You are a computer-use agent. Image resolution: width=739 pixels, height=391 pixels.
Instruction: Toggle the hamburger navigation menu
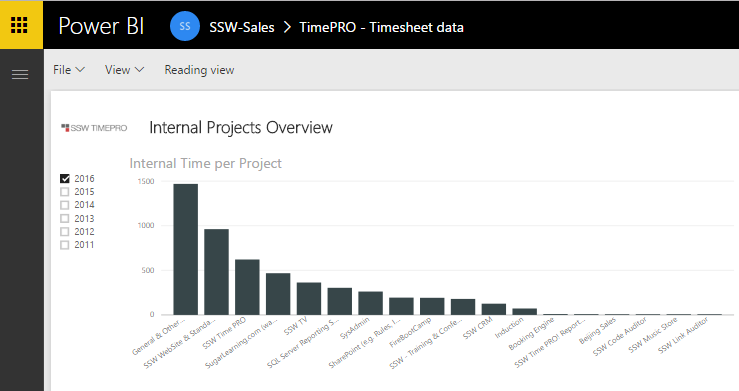(x=20, y=74)
